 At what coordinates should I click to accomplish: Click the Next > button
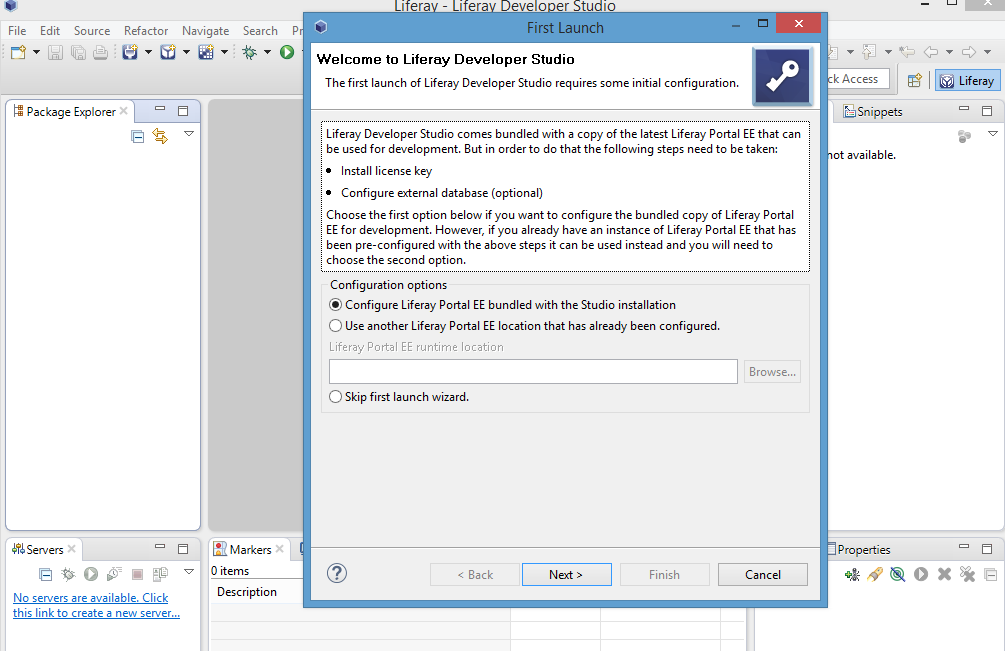tap(567, 575)
